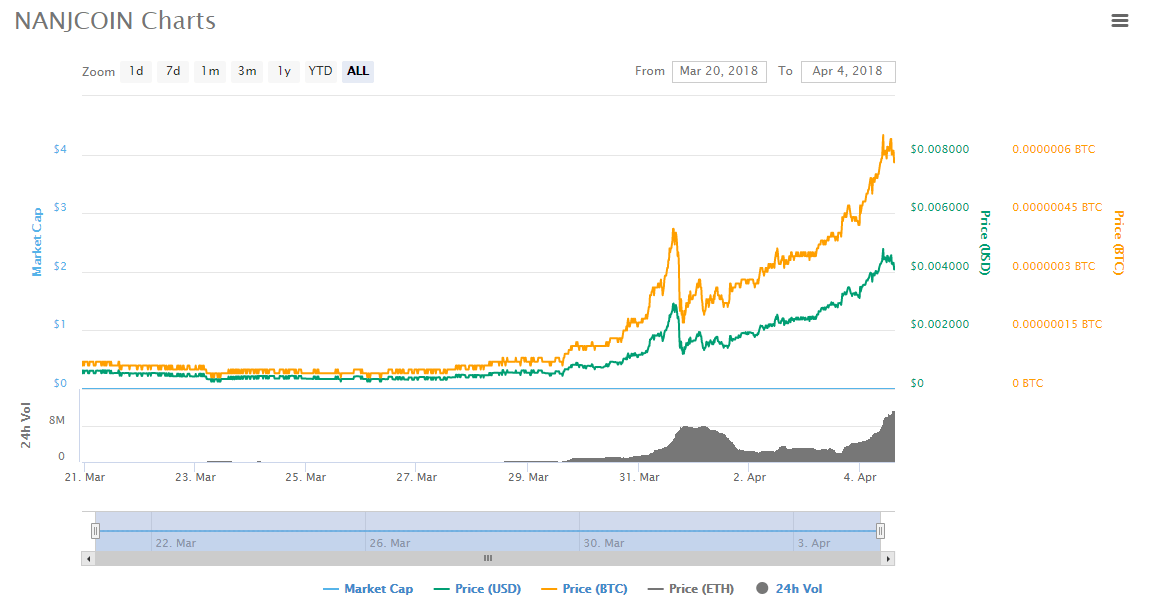The image size is (1175, 607).
Task: Toggle the Market Cap series in legend
Action: coord(368,589)
